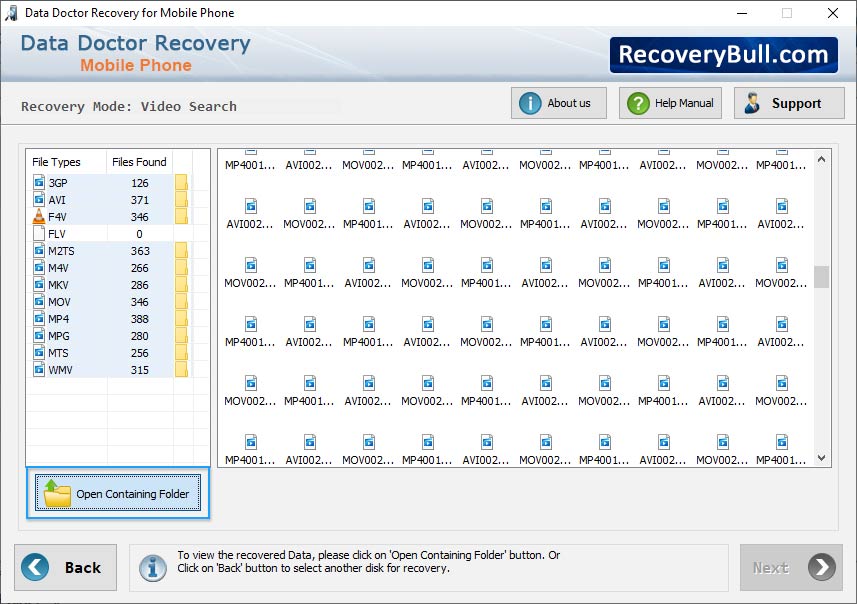Click the yellow folder marker in MP4 row
The height and width of the screenshot is (604, 857).
click(x=181, y=318)
